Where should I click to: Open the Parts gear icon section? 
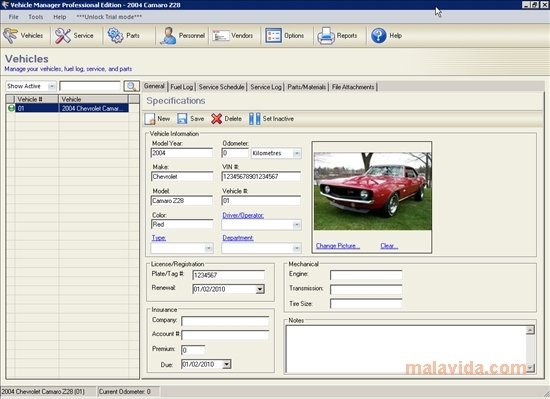(x=123, y=36)
